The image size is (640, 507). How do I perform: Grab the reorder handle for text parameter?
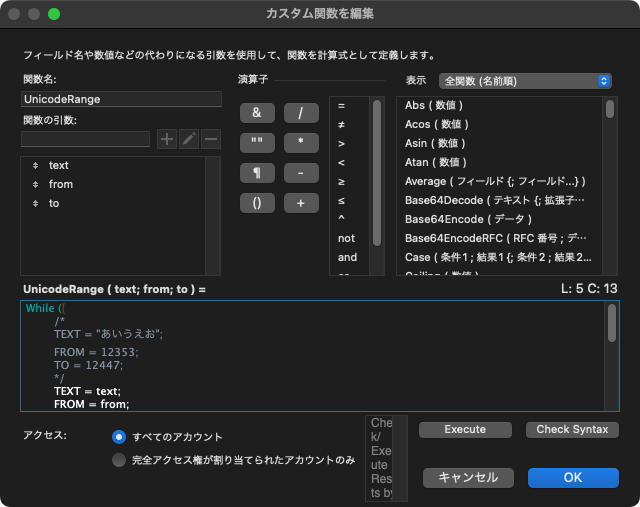click(36, 165)
